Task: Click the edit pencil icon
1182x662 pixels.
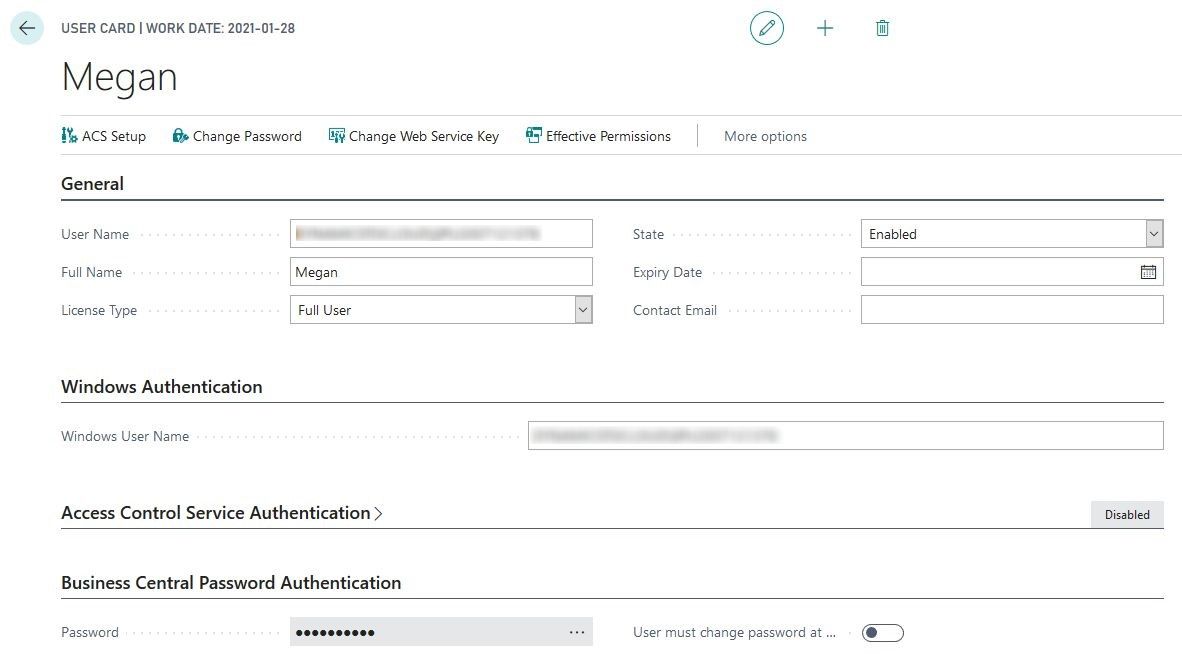Action: tap(766, 28)
